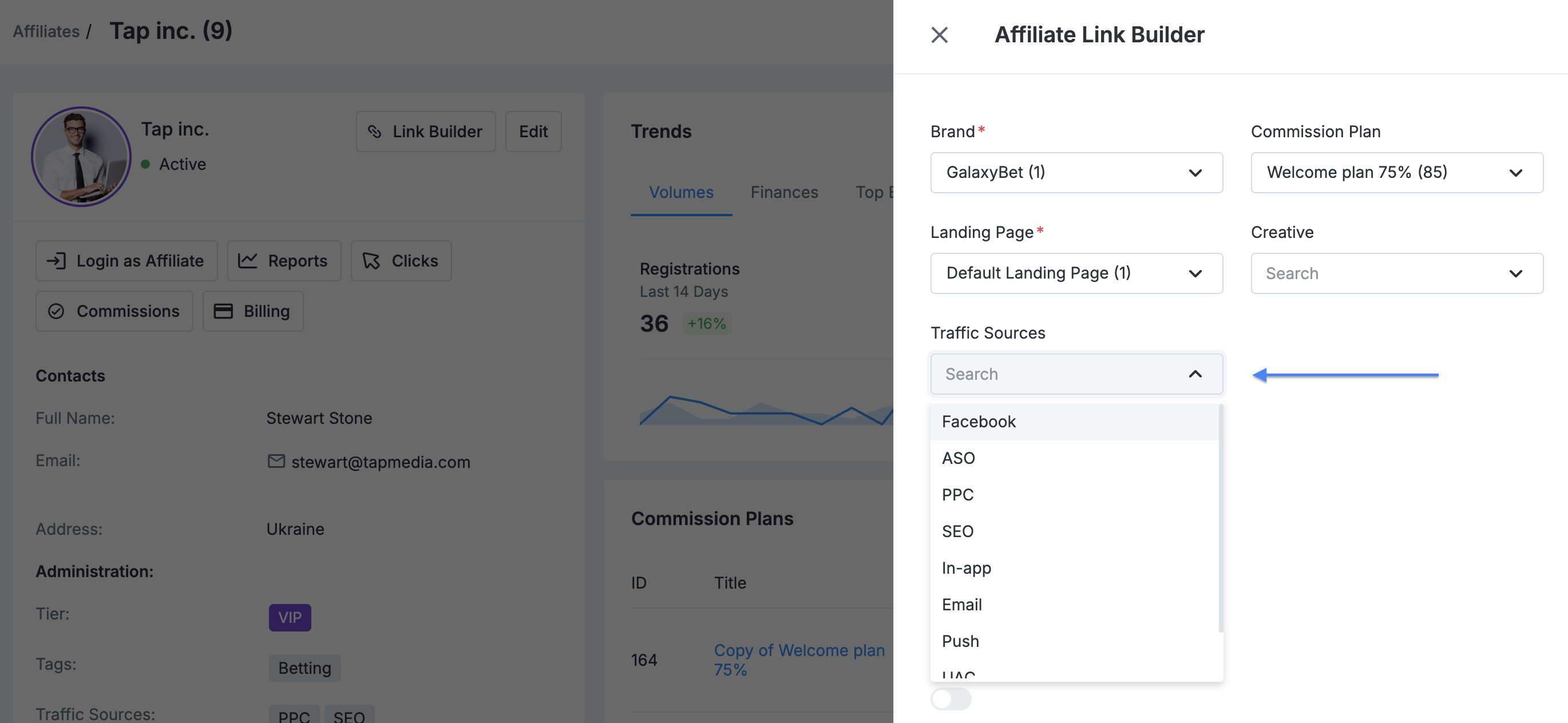
Task: Click the checkmark circle icon on Commissions
Action: click(56, 311)
